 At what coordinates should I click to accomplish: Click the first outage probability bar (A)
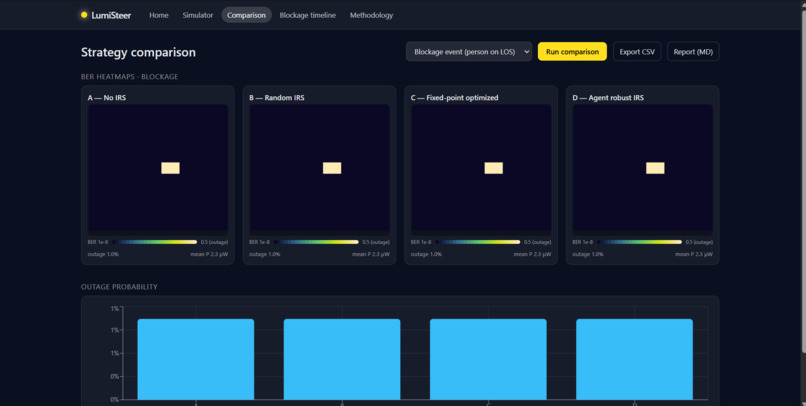click(196, 359)
